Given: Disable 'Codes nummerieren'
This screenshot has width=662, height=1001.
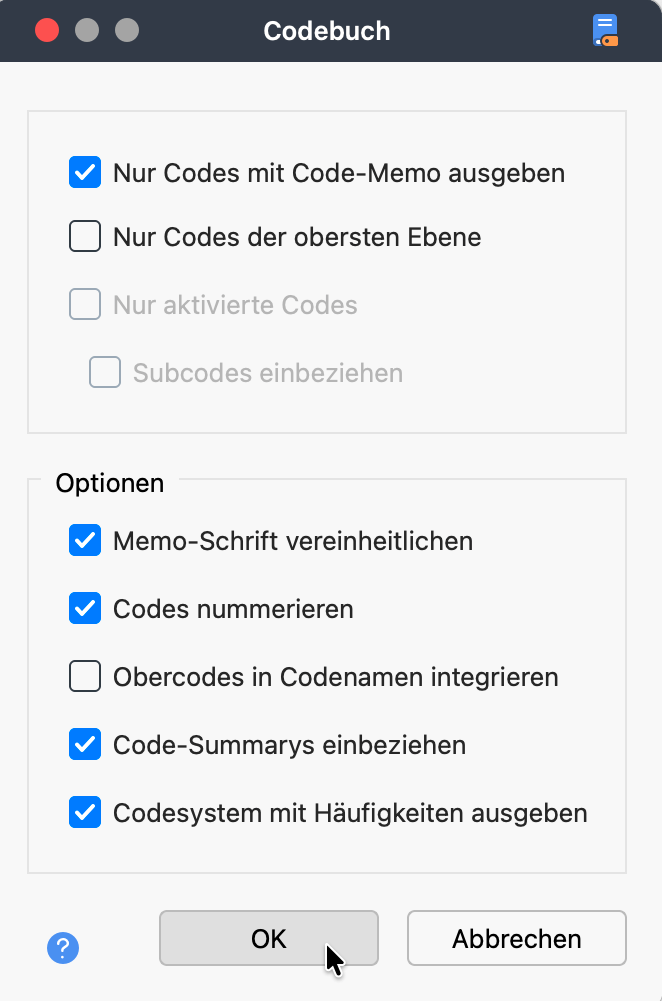Looking at the screenshot, I should tap(85, 608).
